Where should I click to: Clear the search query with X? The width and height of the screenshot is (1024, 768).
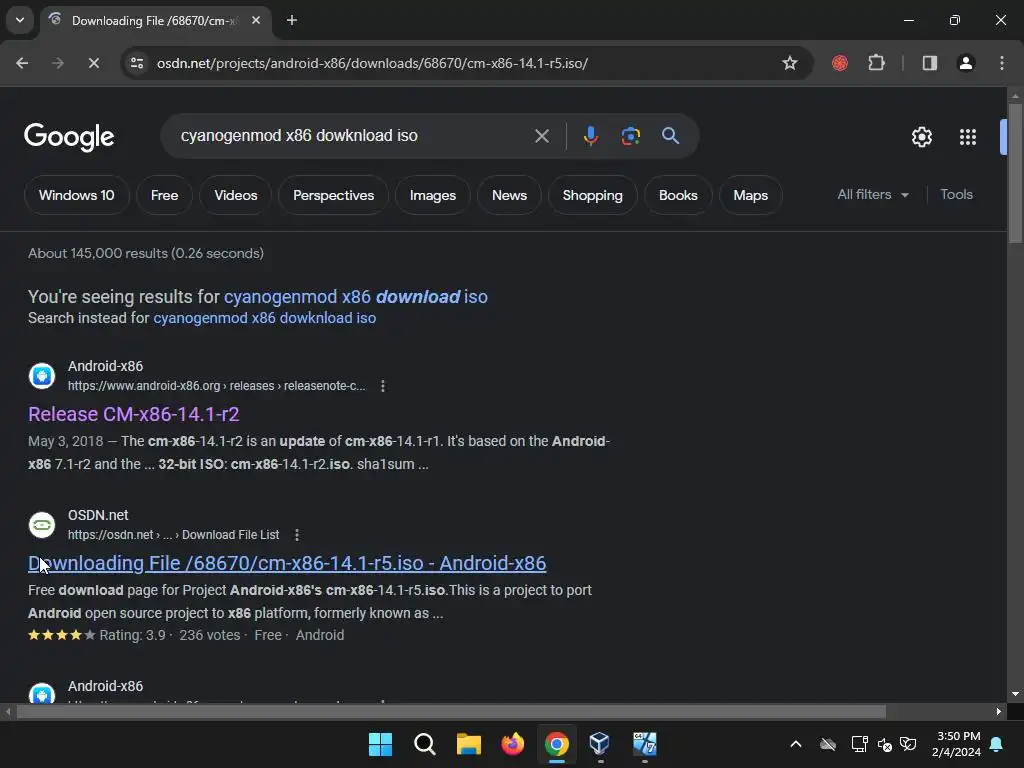coord(542,136)
